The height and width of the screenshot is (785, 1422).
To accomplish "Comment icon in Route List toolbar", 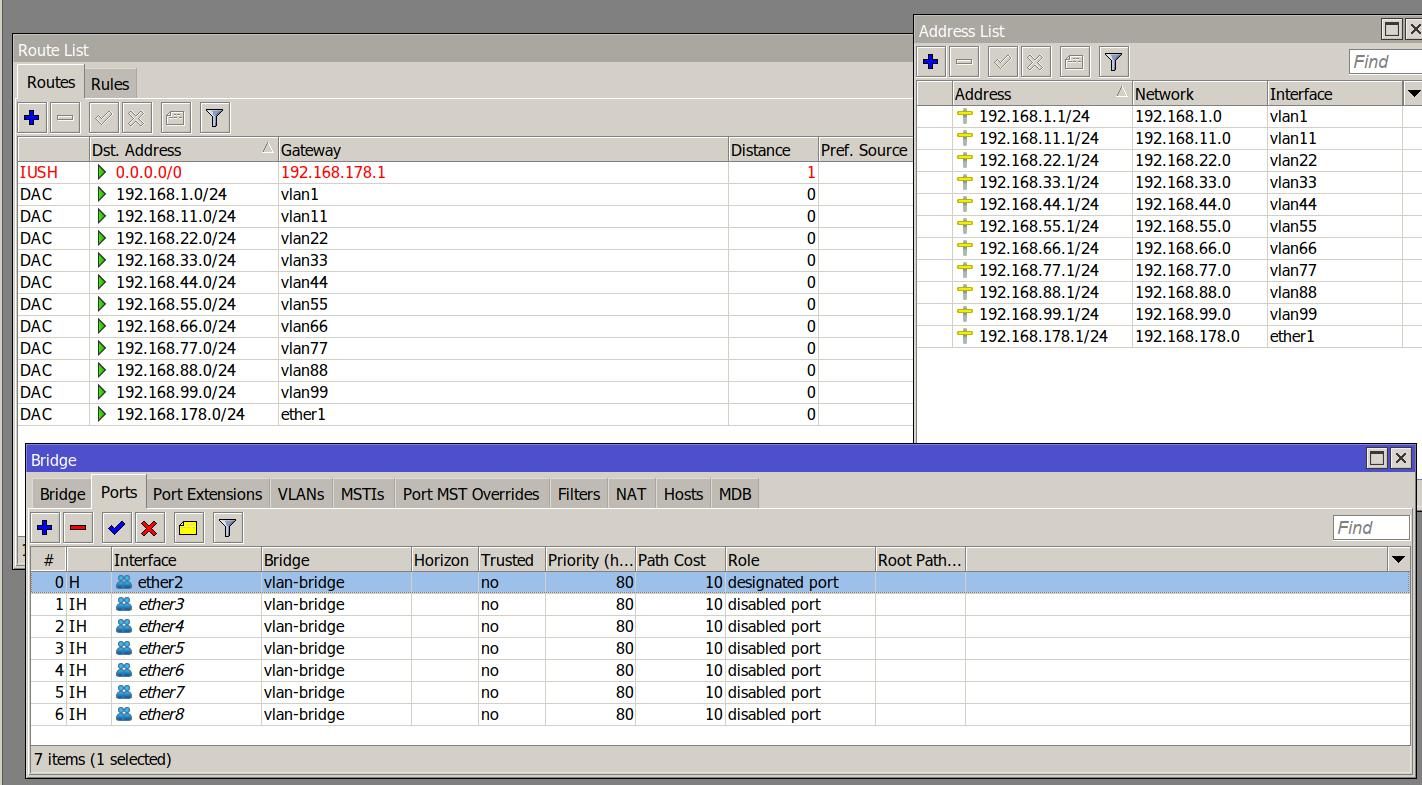I will click(175, 118).
